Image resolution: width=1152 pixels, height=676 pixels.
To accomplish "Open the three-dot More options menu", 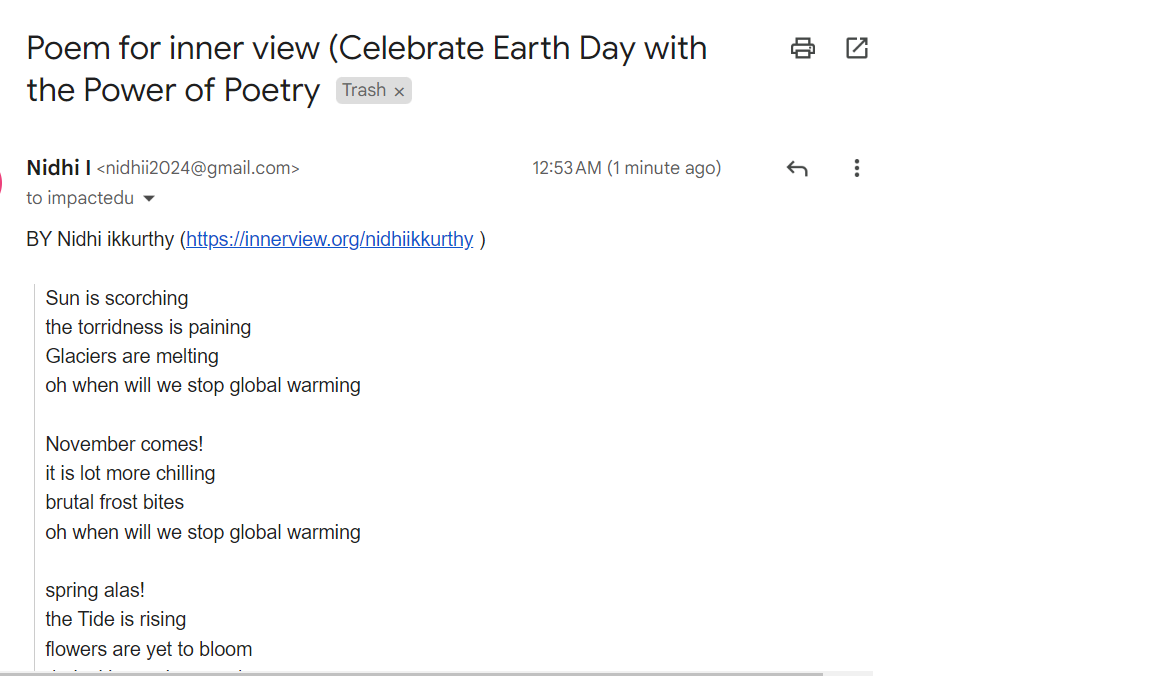I will tap(856, 168).
